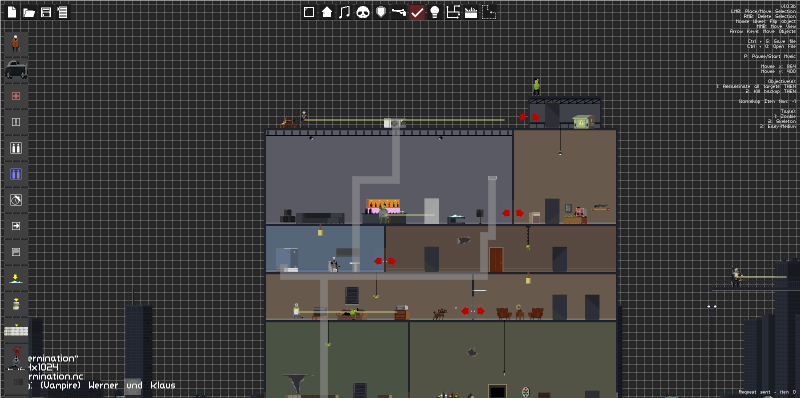Pick the blue elevator doors in palette

(x=16, y=174)
